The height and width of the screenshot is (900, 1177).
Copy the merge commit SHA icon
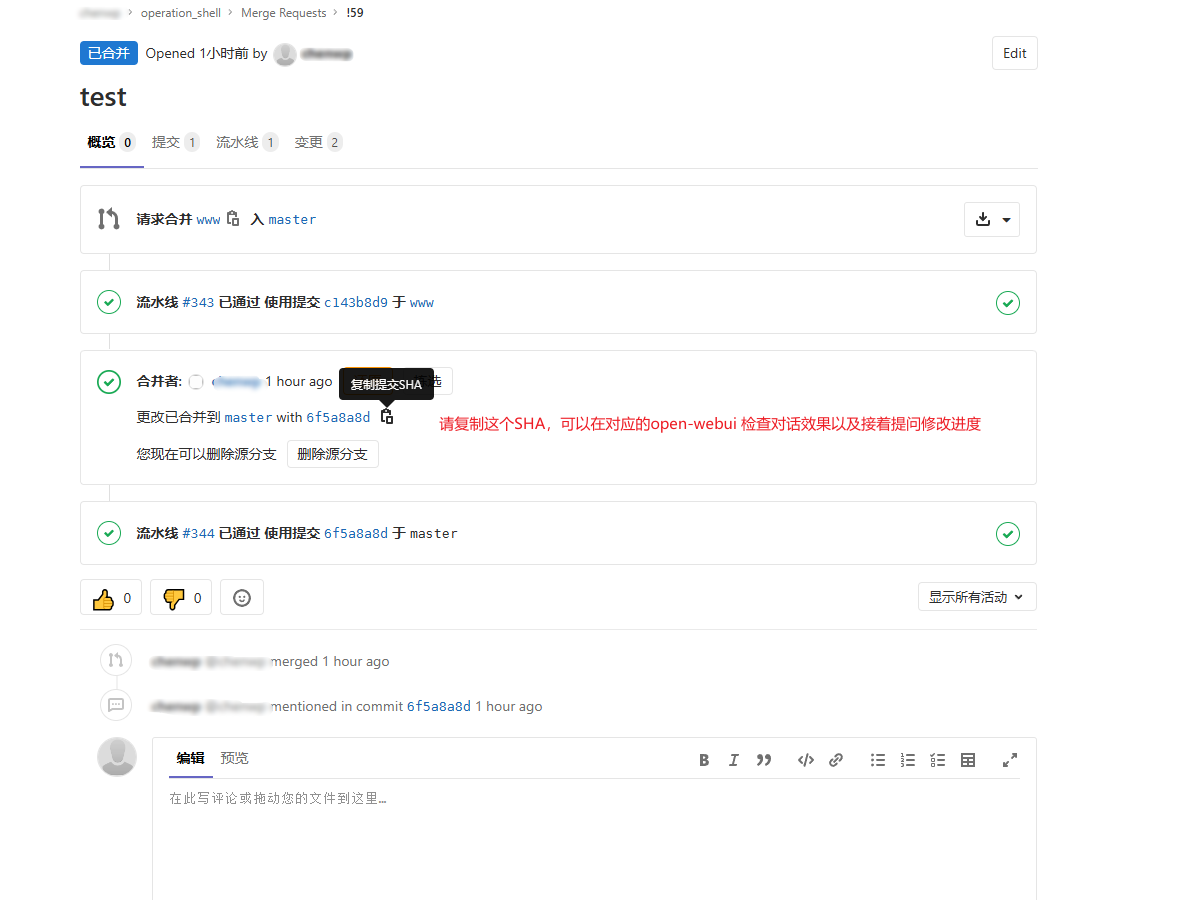387,417
